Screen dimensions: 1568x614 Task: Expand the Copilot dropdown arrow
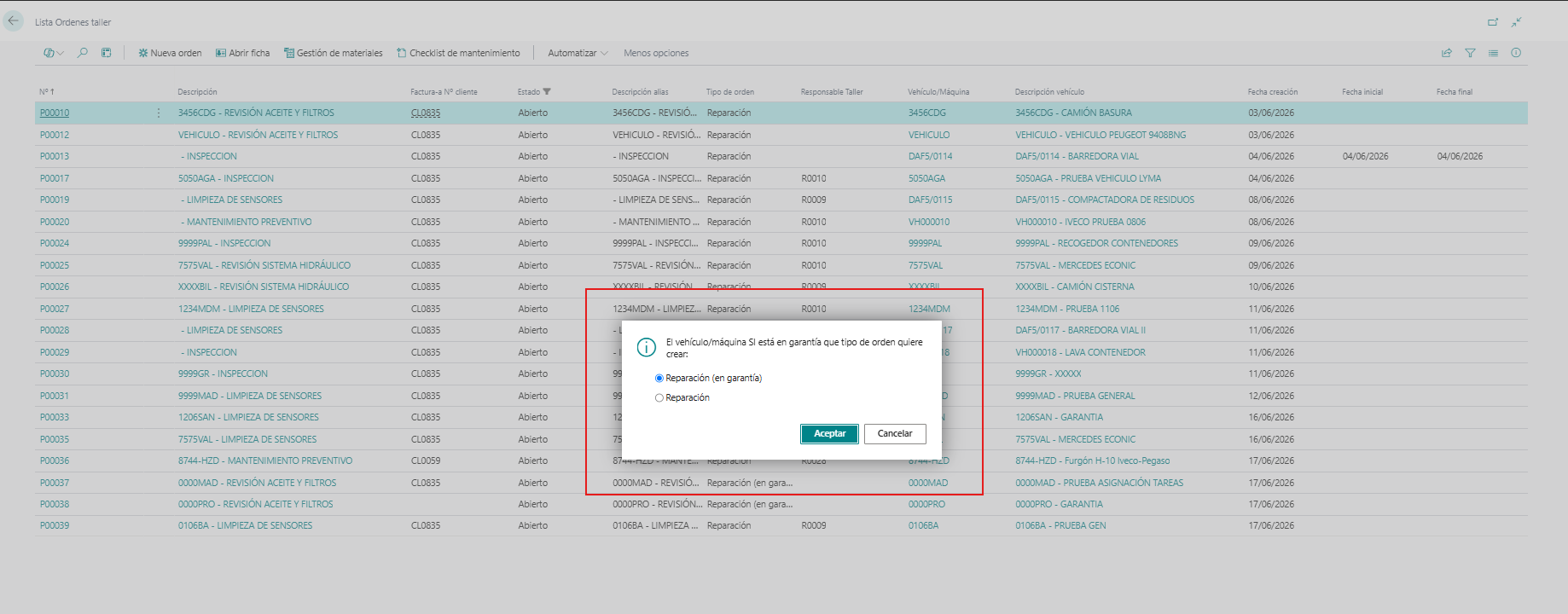coord(60,53)
